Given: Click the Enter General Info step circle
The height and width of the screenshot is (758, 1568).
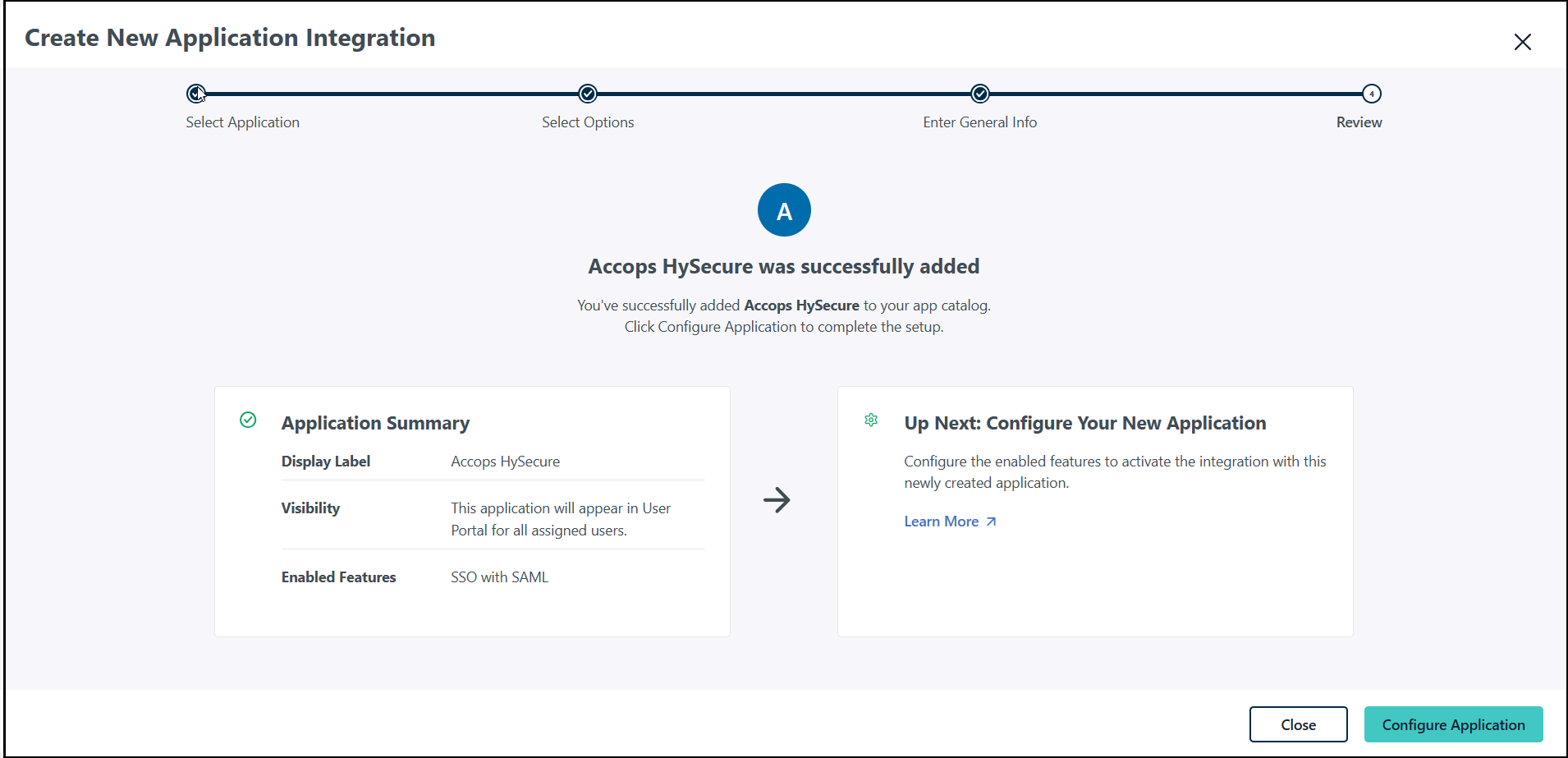Looking at the screenshot, I should (x=979, y=94).
